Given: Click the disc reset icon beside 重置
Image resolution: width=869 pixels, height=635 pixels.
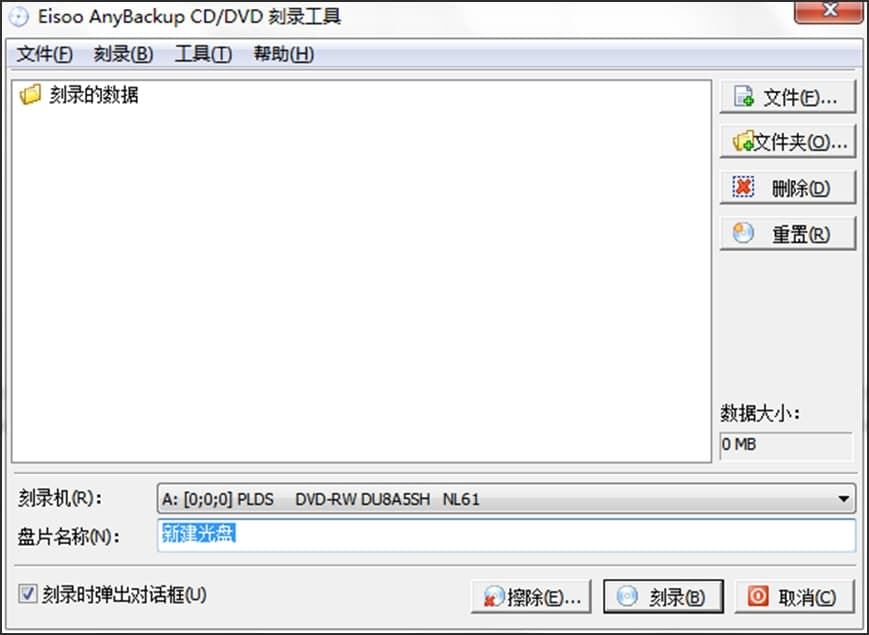Looking at the screenshot, I should point(743,233).
